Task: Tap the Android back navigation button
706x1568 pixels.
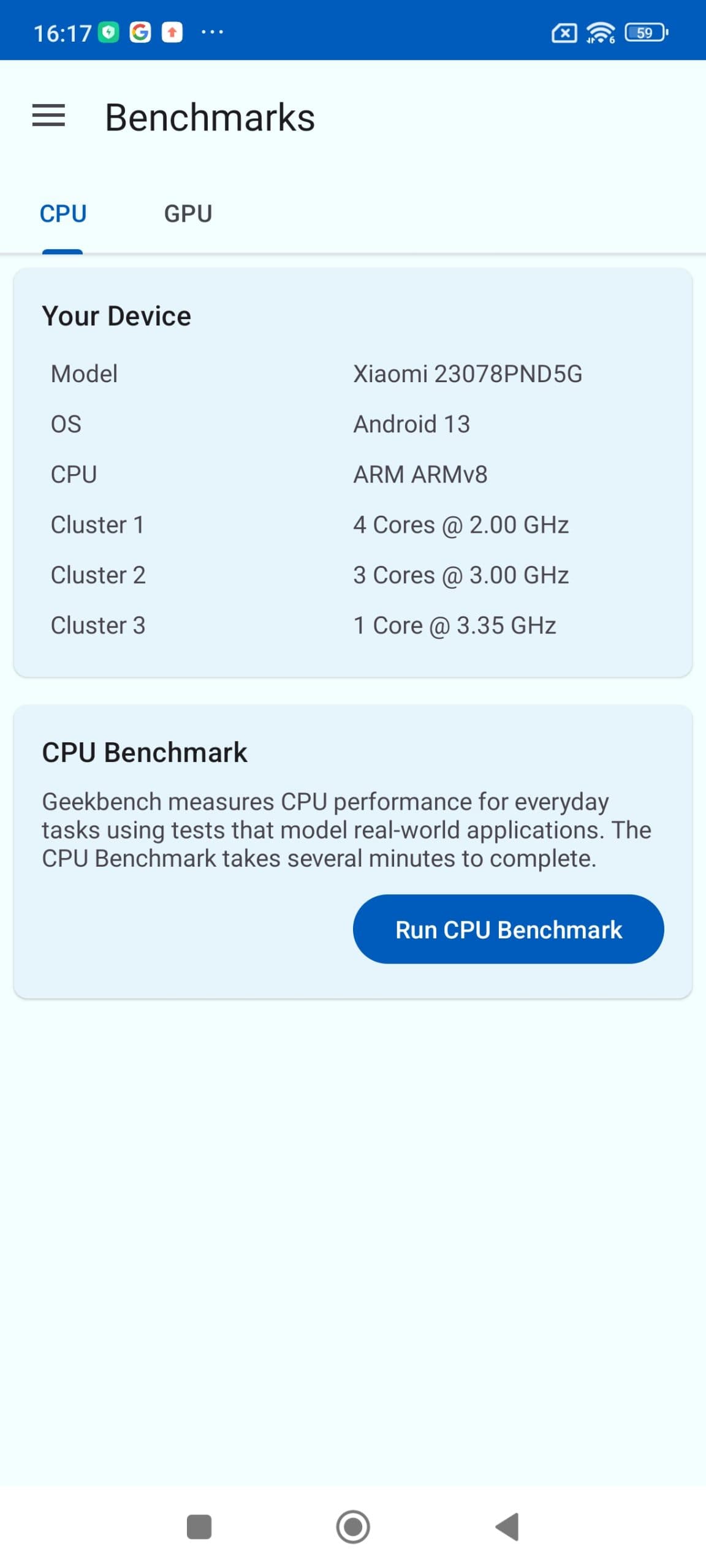Action: click(507, 1526)
